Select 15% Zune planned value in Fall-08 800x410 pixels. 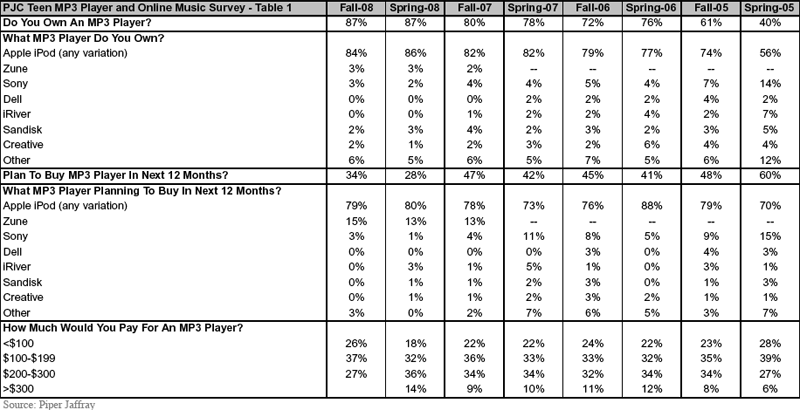tap(356, 221)
